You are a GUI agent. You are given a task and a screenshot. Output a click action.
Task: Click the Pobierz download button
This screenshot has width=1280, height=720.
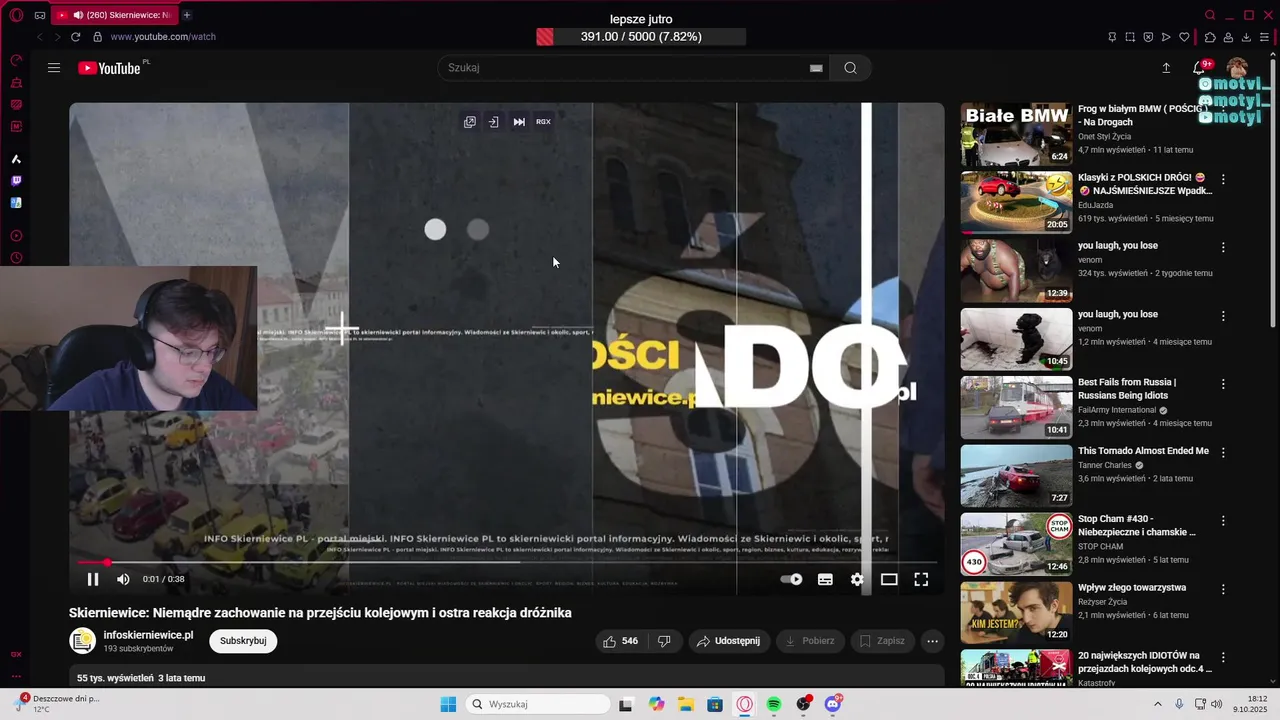tap(810, 641)
